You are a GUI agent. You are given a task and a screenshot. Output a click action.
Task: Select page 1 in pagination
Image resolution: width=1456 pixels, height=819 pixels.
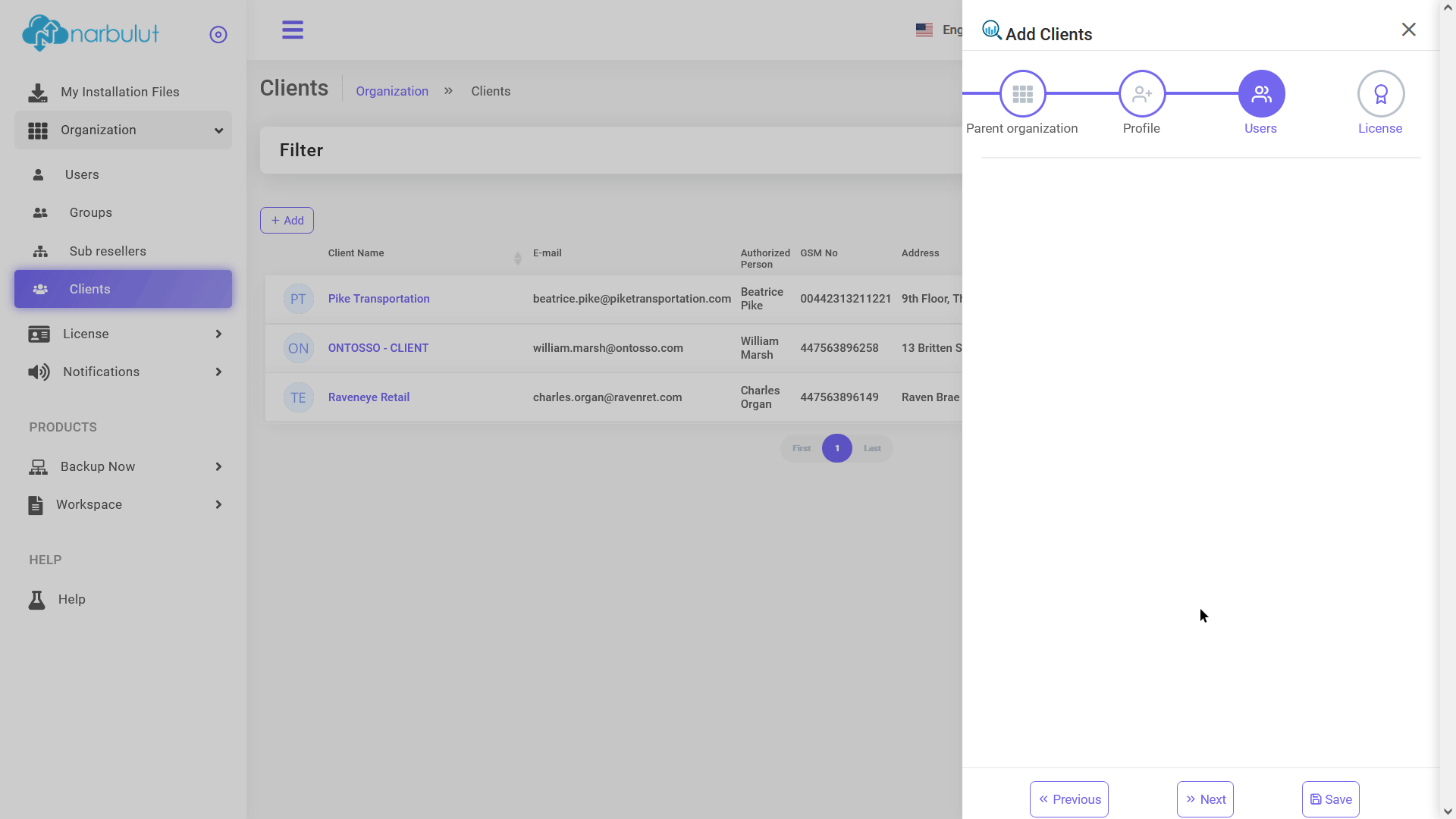pyautogui.click(x=837, y=448)
